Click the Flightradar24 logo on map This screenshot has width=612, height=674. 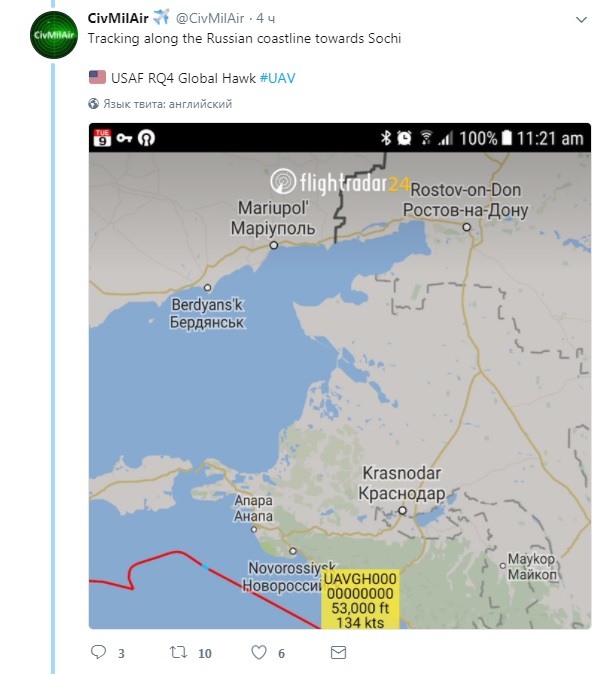(x=340, y=183)
